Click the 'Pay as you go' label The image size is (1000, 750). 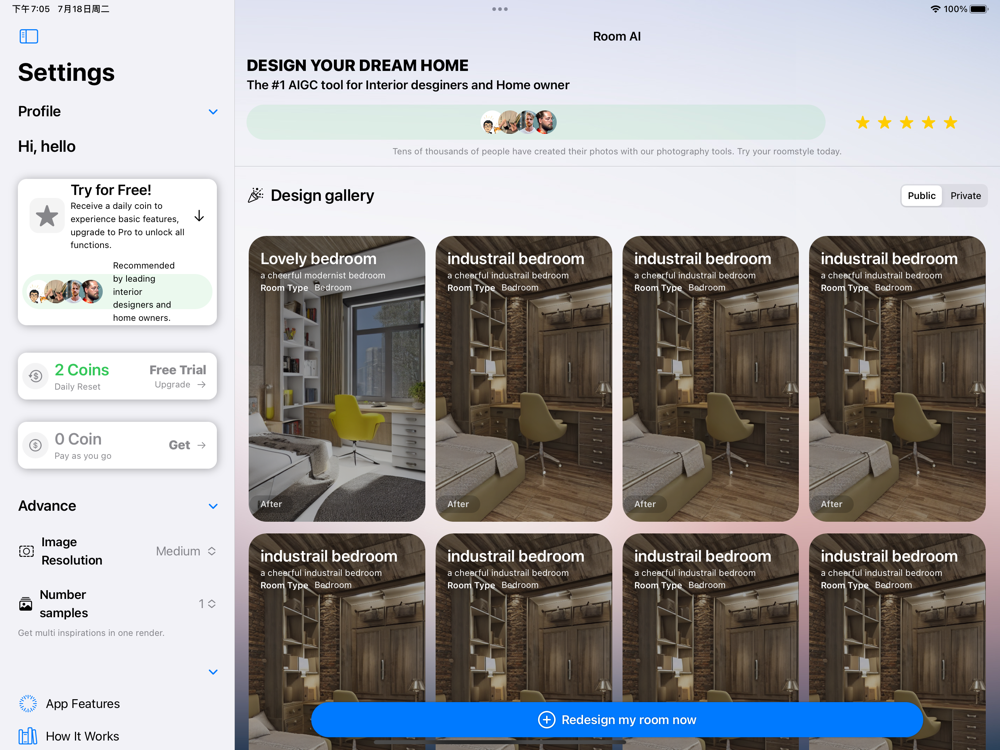click(x=83, y=456)
